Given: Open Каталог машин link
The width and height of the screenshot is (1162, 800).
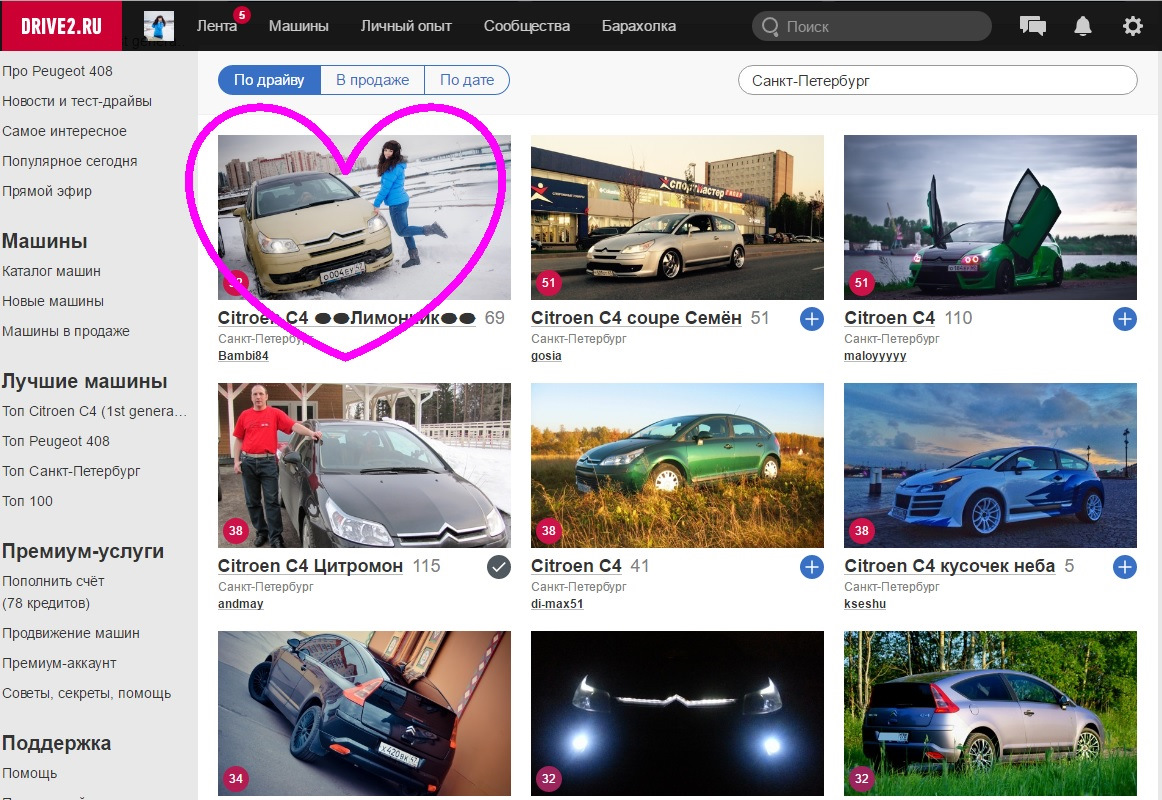Looking at the screenshot, I should pyautogui.click(x=51, y=271).
